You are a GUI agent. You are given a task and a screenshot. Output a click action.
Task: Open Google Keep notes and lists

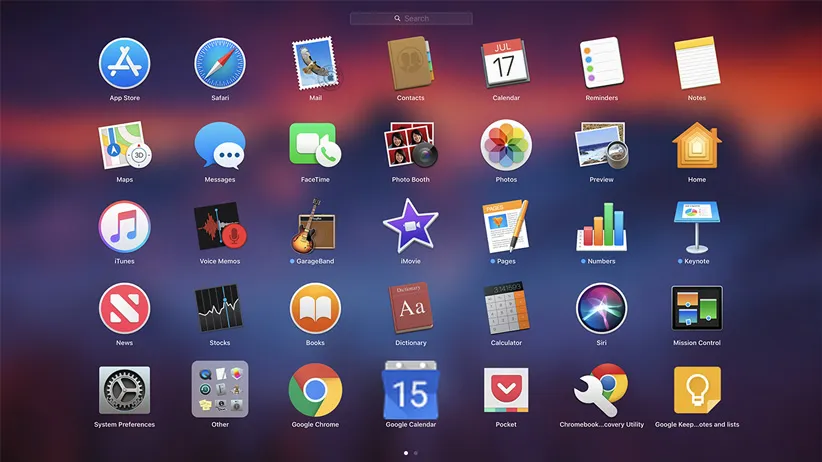697,389
